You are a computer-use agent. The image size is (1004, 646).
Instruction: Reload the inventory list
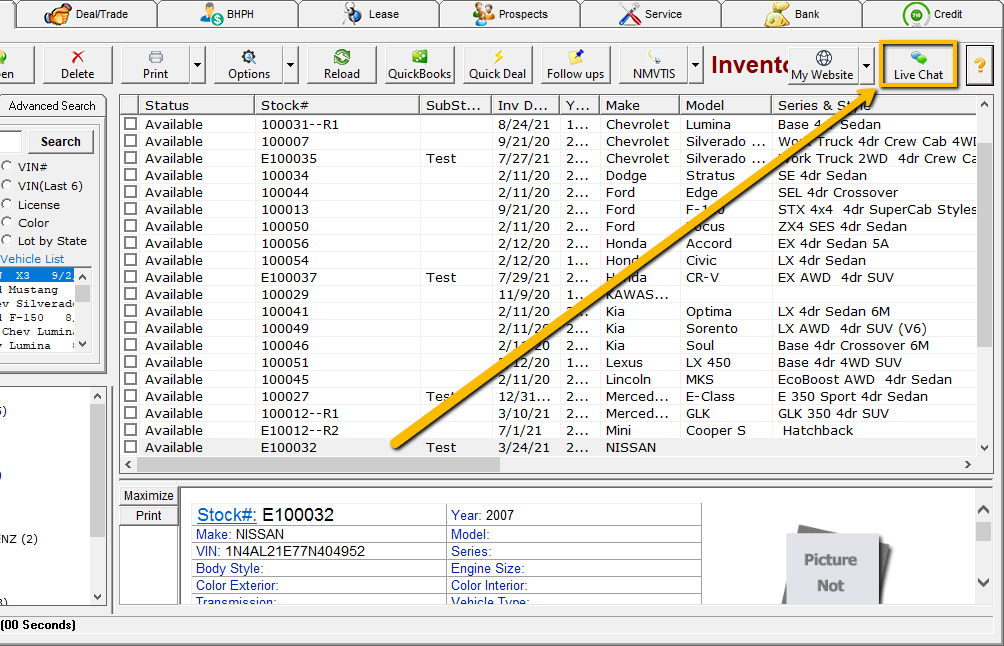pos(342,65)
